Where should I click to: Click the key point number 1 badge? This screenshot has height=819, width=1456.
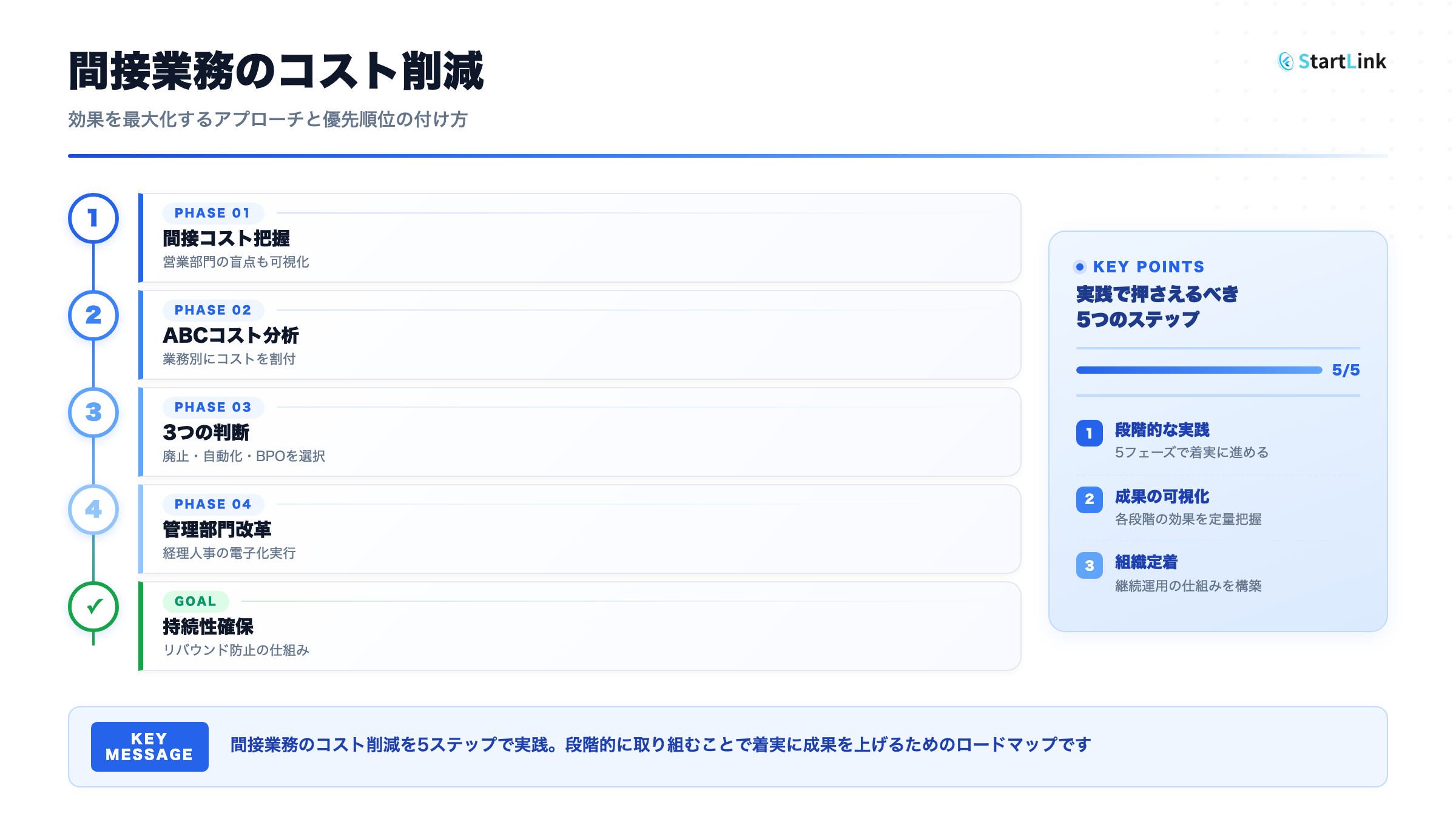[1089, 433]
